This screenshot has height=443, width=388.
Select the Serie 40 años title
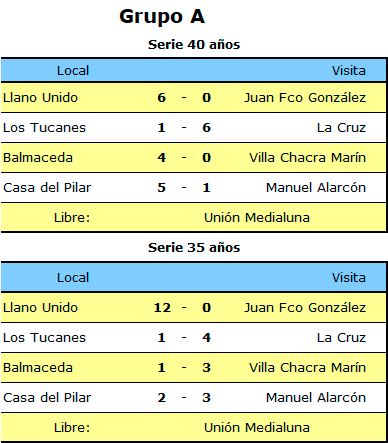[x=194, y=45]
